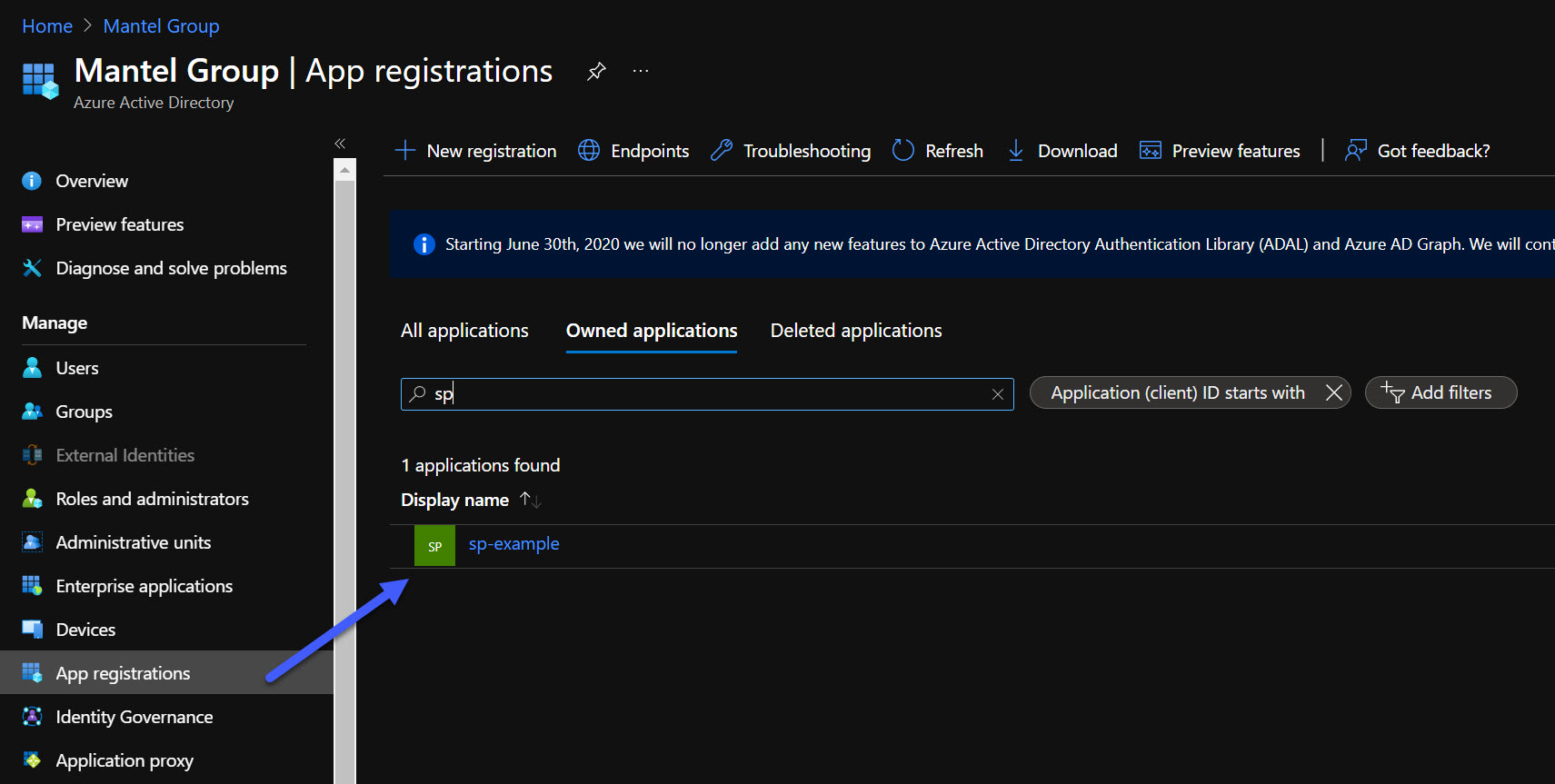Image resolution: width=1555 pixels, height=784 pixels.
Task: Click Got feedback? in the toolbar
Action: [x=1418, y=151]
